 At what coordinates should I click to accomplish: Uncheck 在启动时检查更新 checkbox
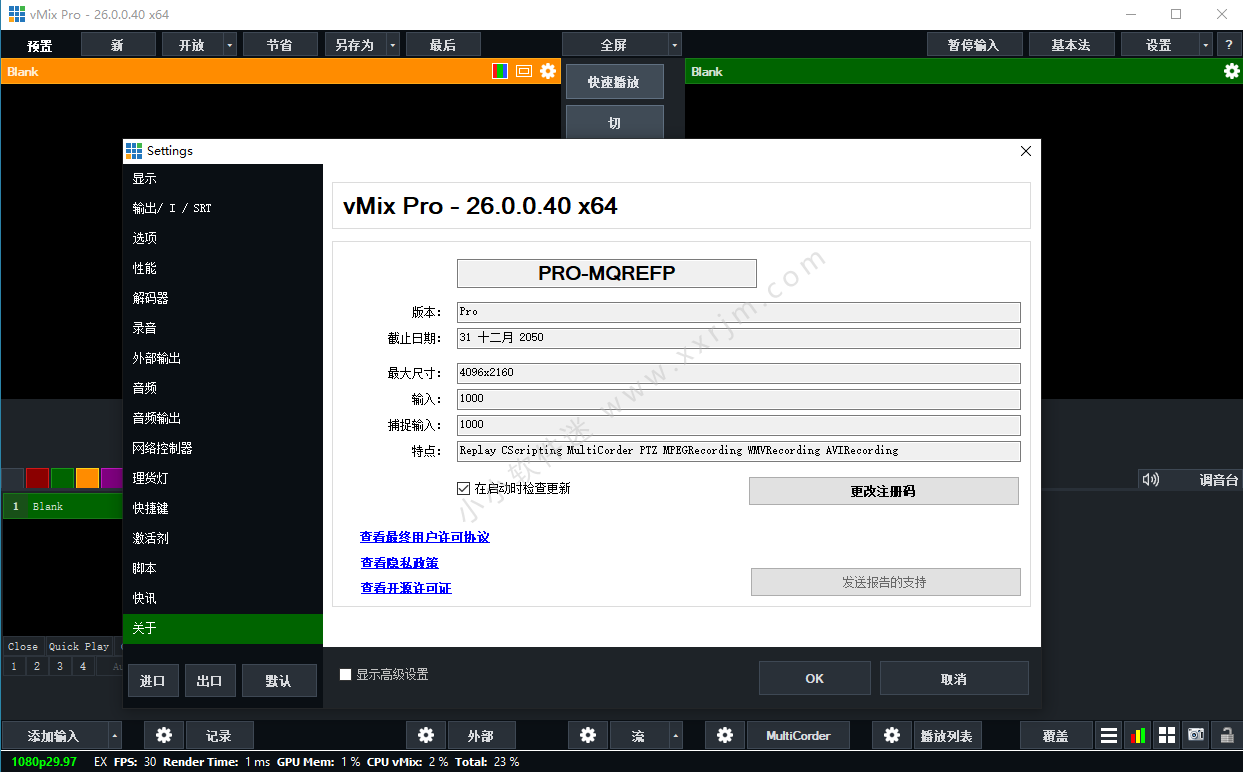463,489
